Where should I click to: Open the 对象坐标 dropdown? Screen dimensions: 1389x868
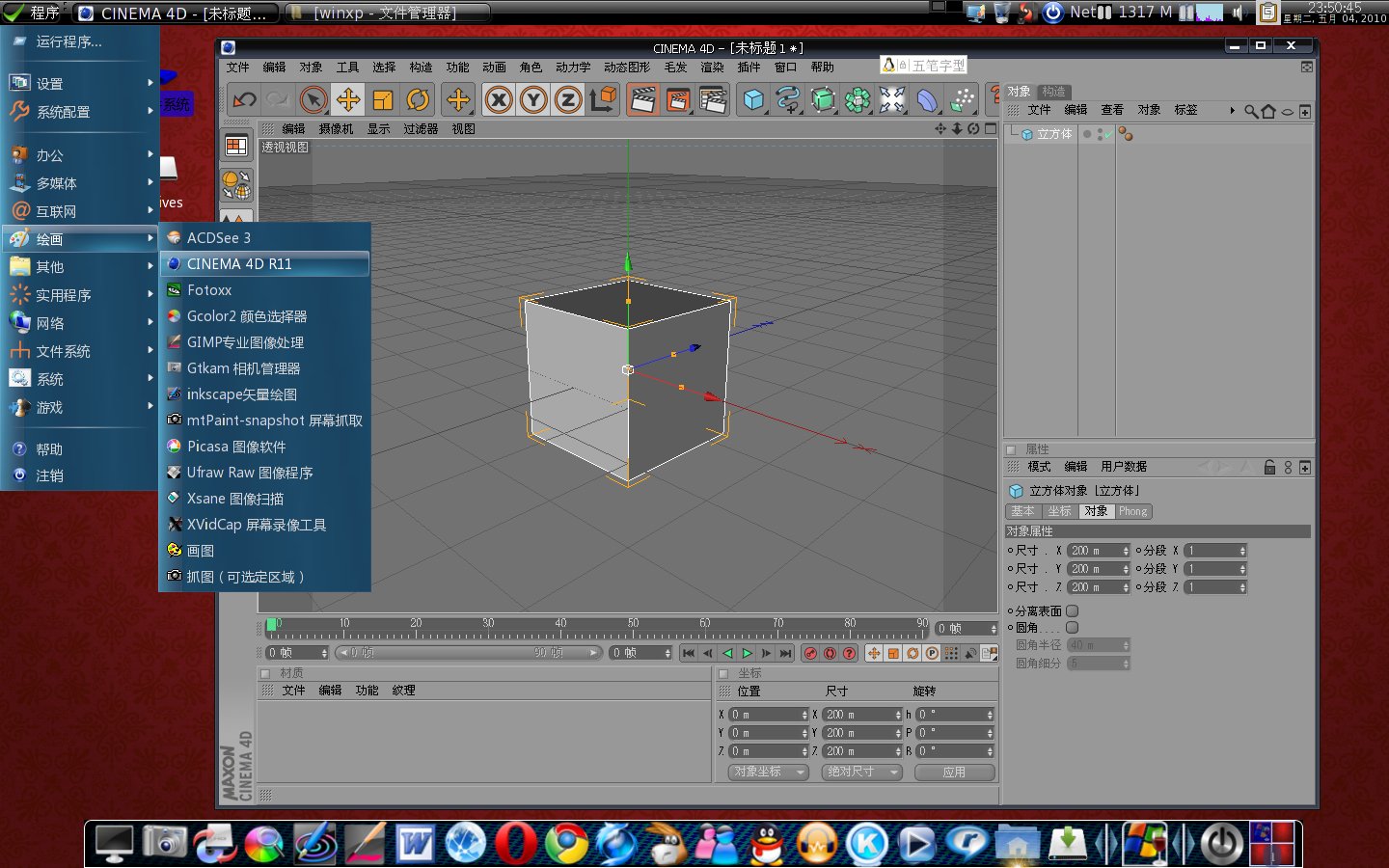tap(768, 773)
